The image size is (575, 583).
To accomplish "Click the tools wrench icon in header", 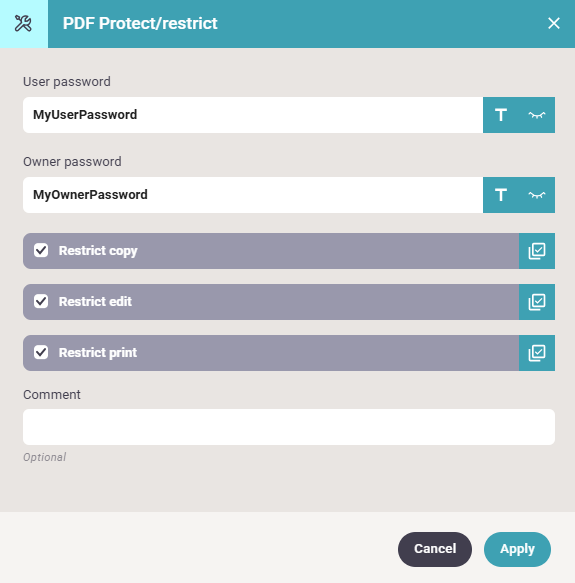I will pyautogui.click(x=23, y=23).
